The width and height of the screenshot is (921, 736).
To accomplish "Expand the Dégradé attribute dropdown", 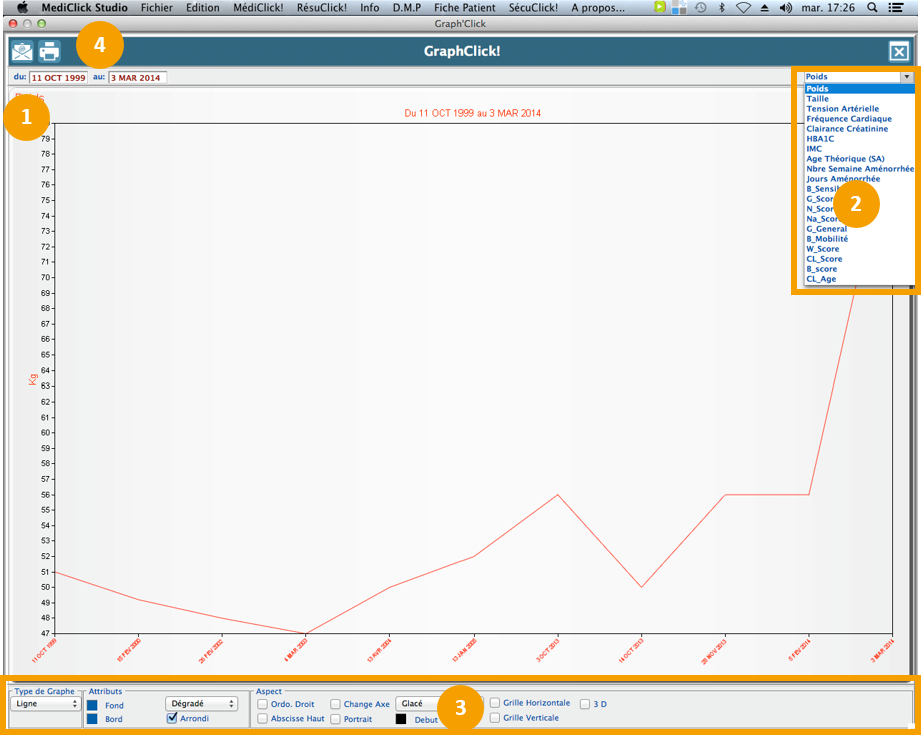I will pos(201,704).
